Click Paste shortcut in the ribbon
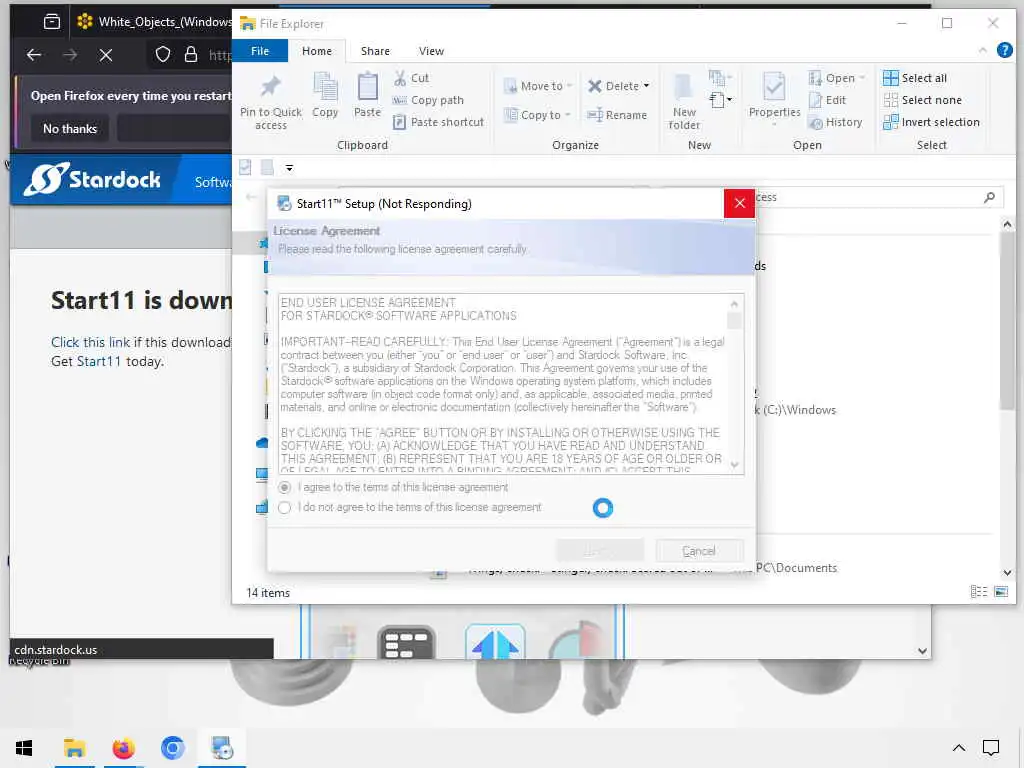This screenshot has width=1024, height=768. point(438,122)
